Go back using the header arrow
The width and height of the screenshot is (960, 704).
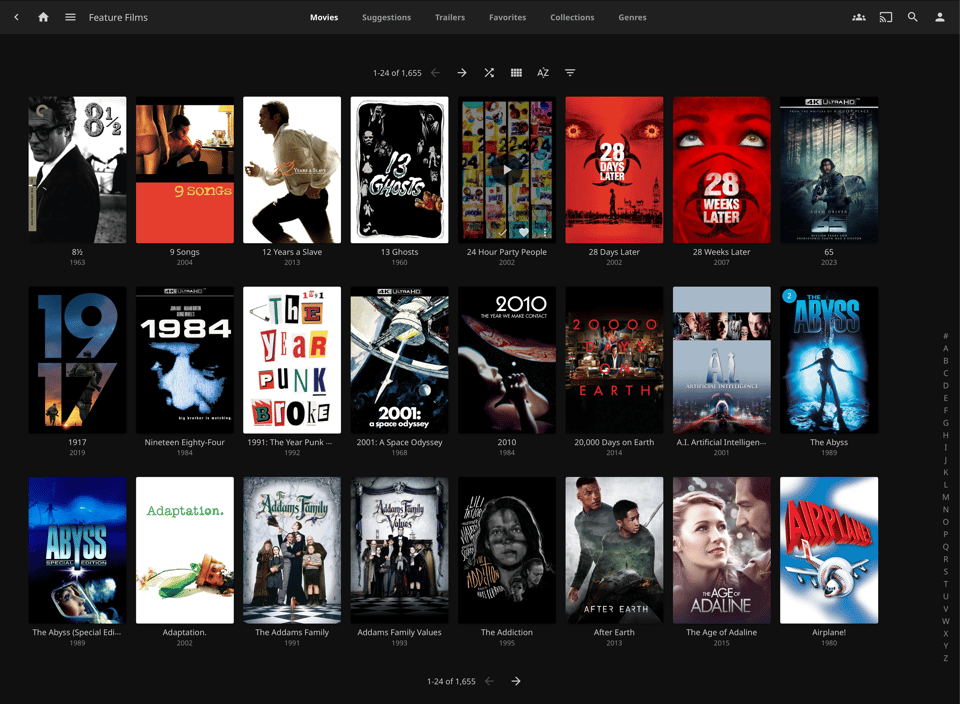pyautogui.click(x=16, y=17)
